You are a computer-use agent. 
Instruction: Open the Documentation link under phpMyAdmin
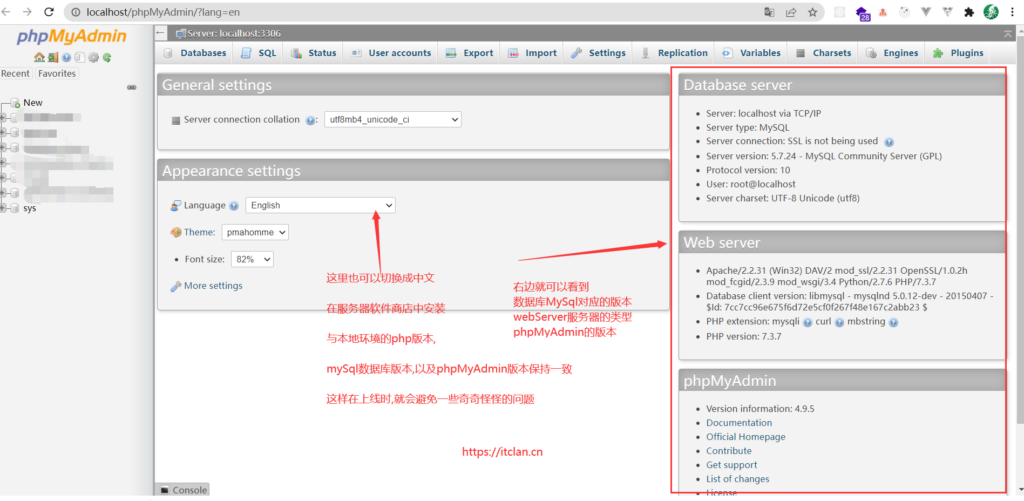(739, 423)
